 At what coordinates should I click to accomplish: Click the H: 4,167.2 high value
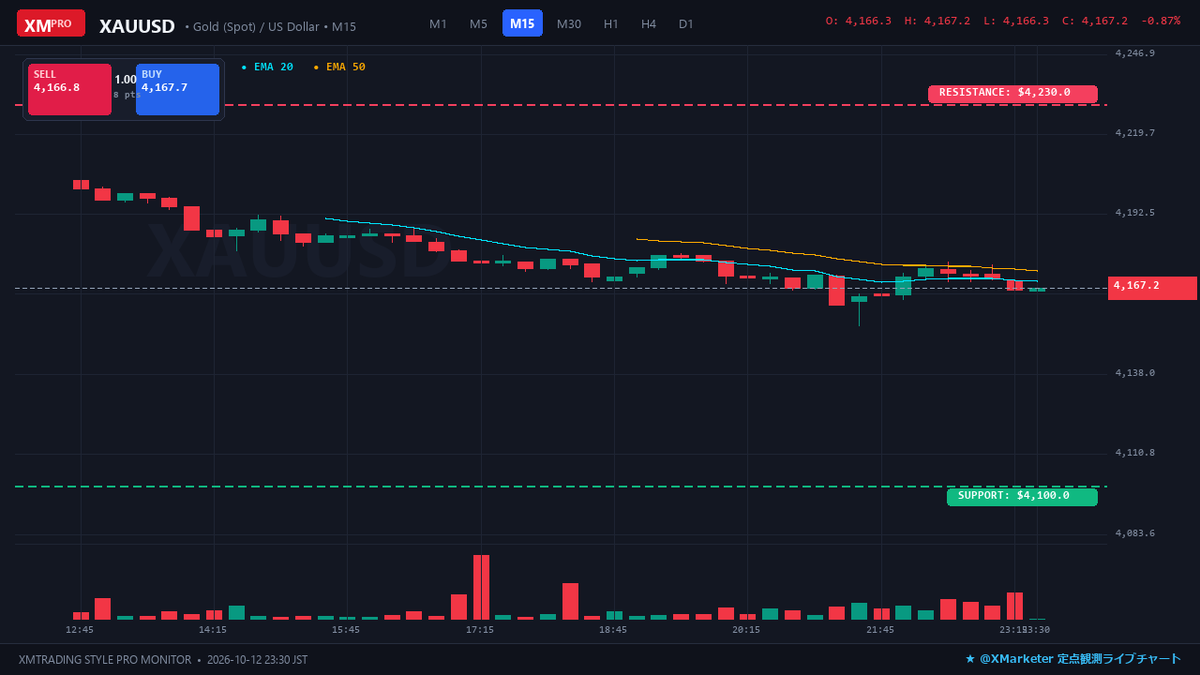[x=937, y=21]
